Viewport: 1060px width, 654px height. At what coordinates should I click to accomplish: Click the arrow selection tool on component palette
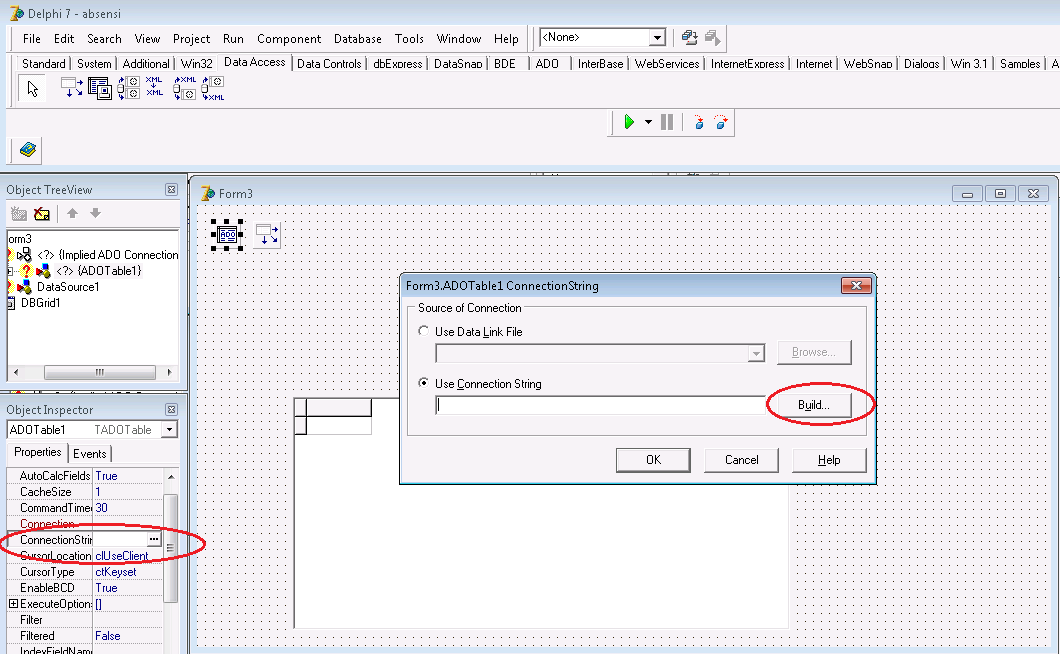(x=32, y=88)
